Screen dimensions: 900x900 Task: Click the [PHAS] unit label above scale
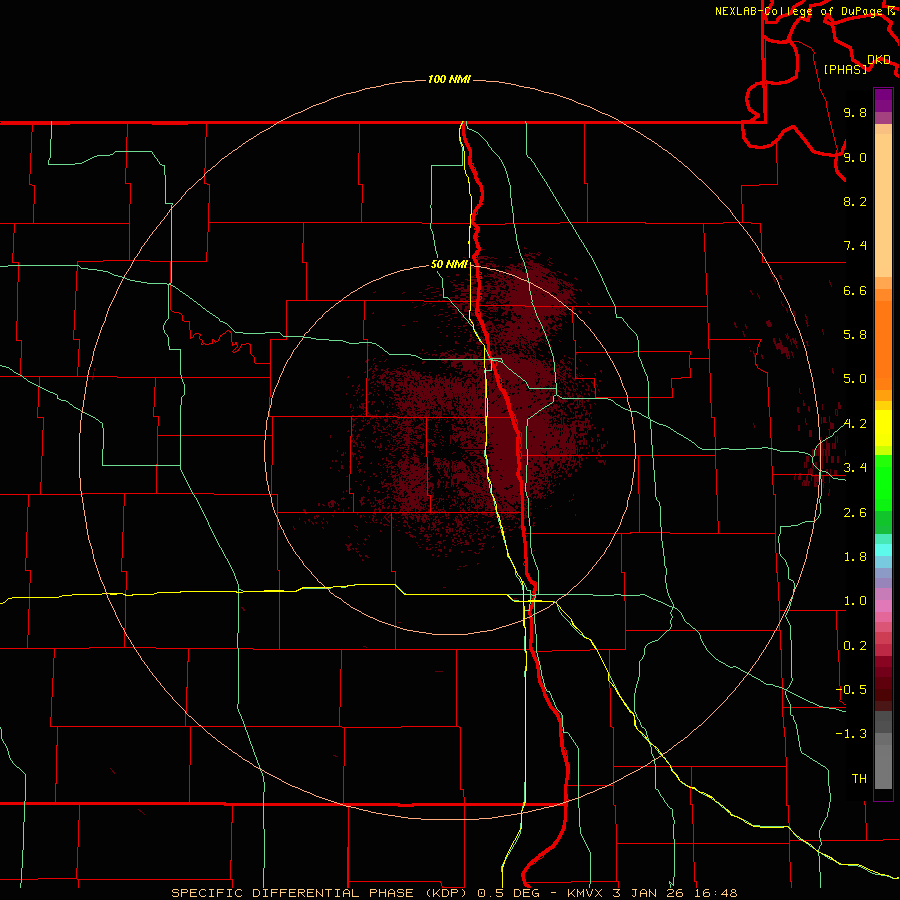tap(845, 70)
